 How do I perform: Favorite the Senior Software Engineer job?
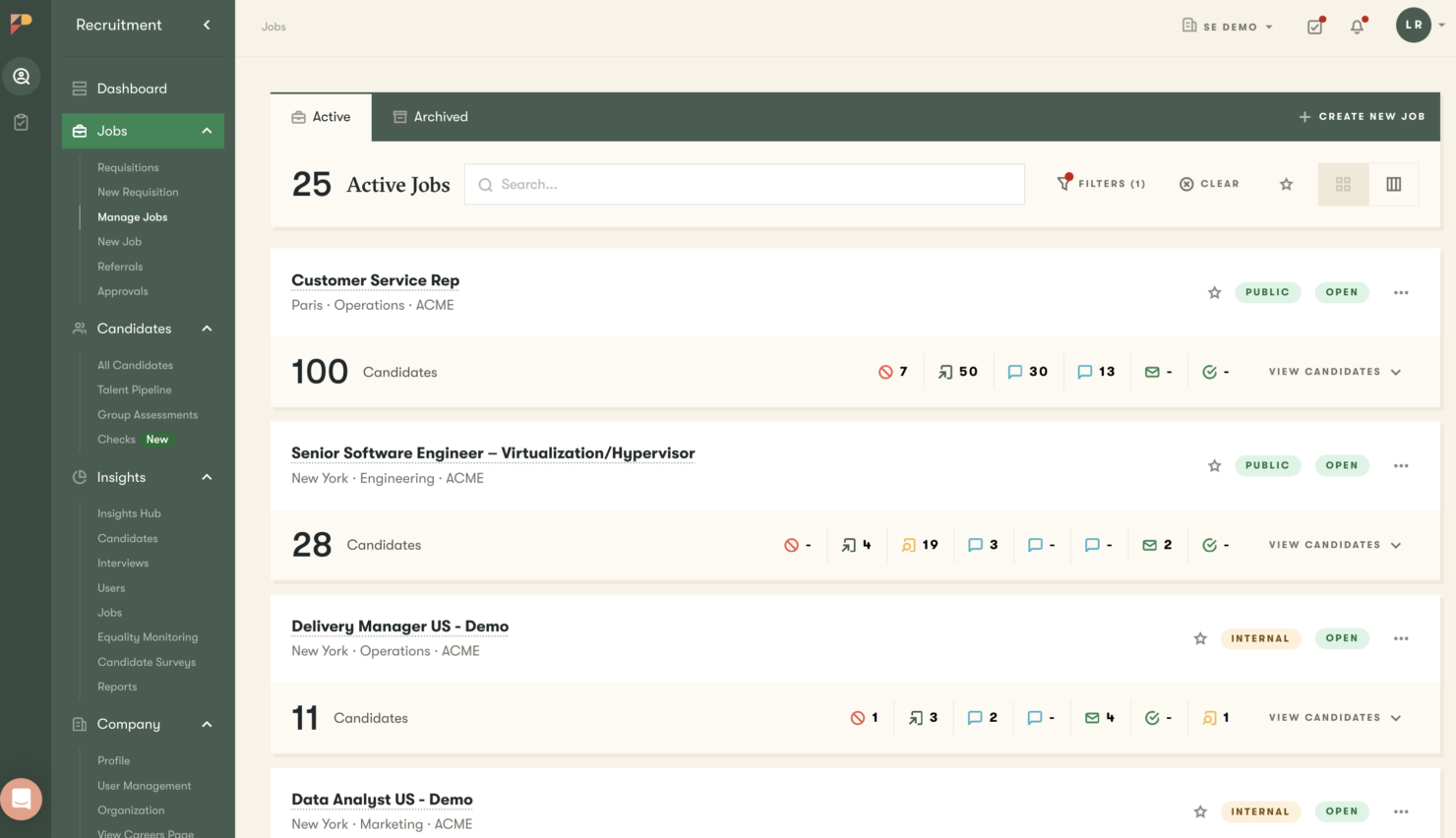click(x=1214, y=465)
